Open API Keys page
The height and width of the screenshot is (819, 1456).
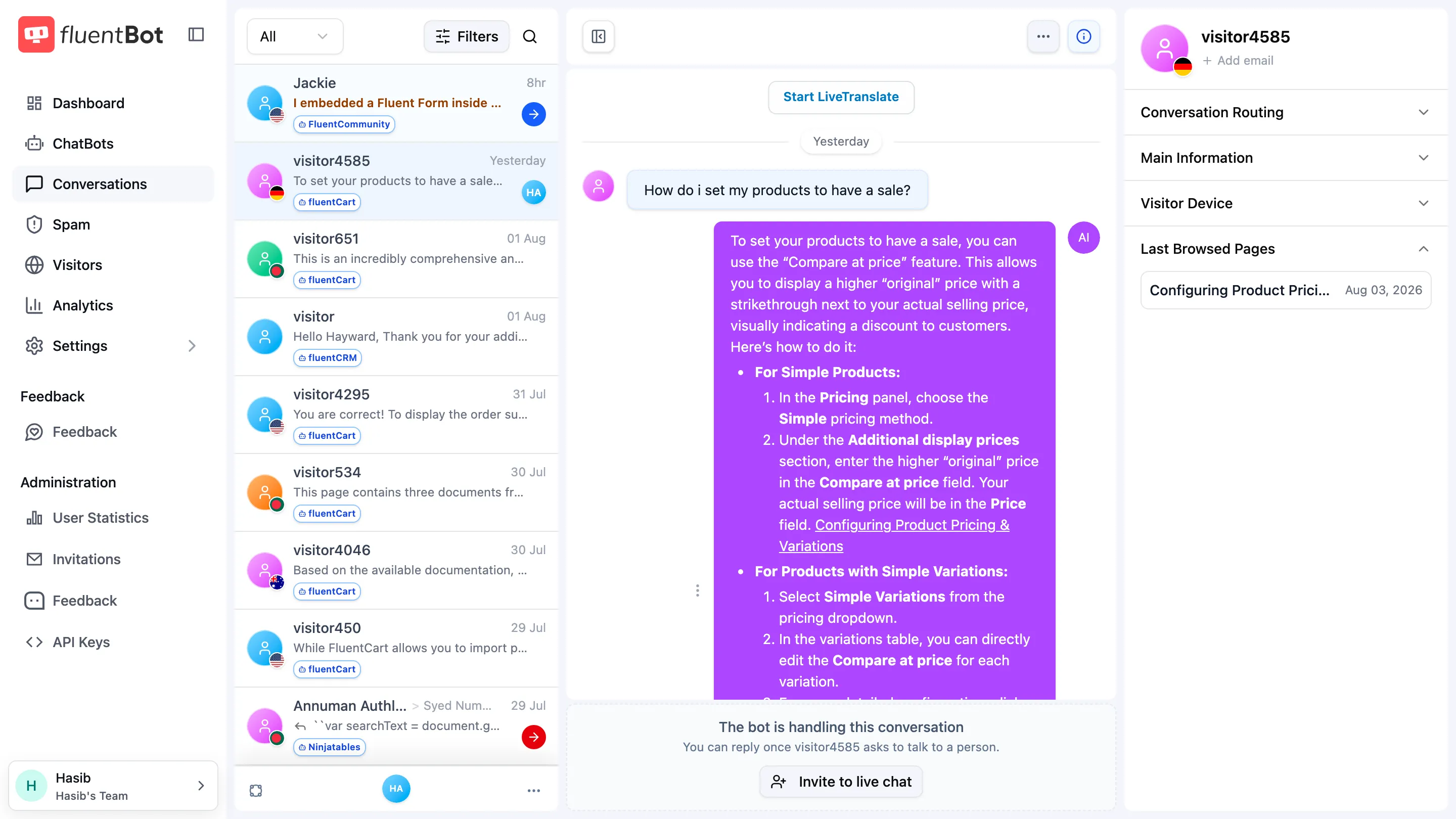point(113,642)
